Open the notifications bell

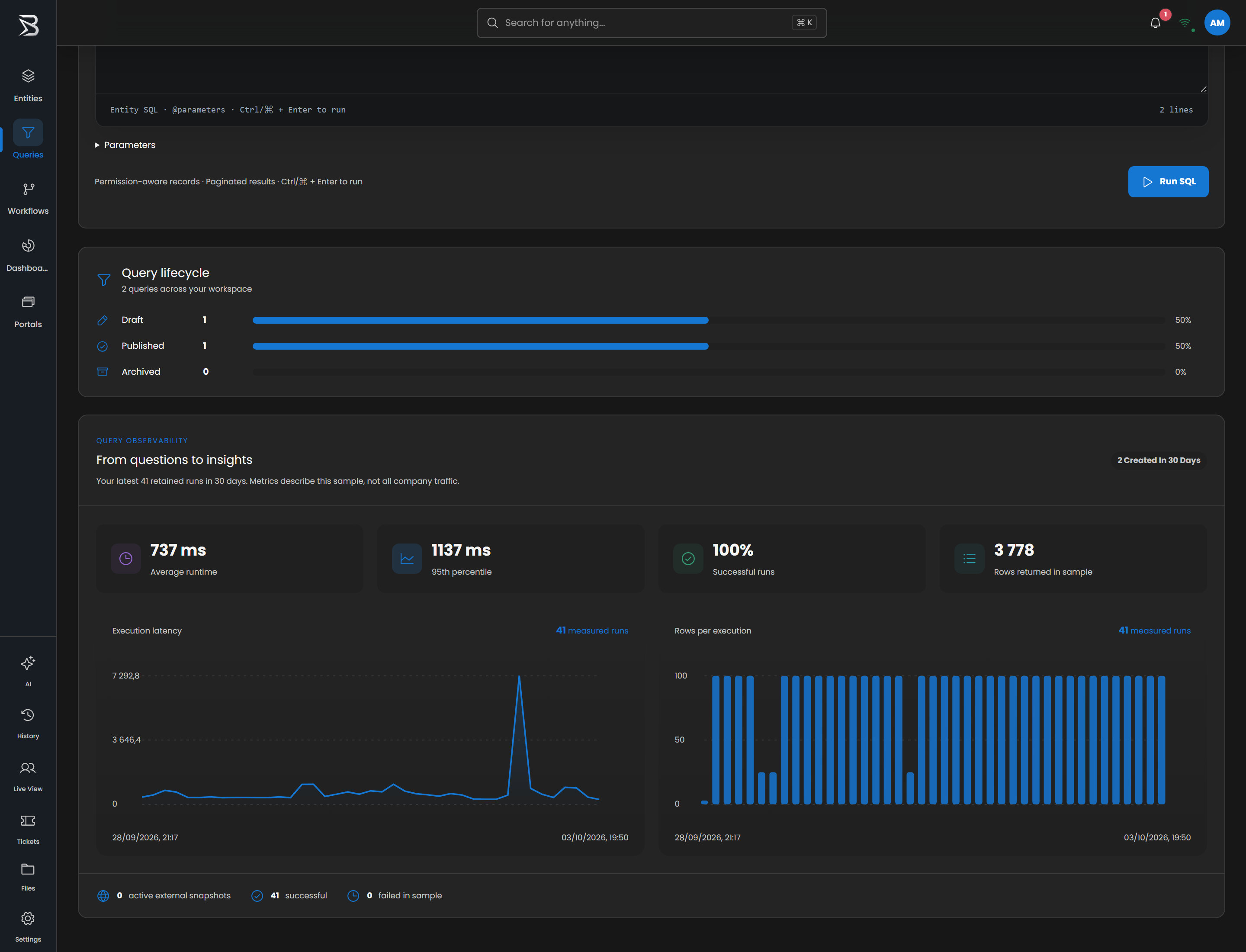tap(1155, 23)
